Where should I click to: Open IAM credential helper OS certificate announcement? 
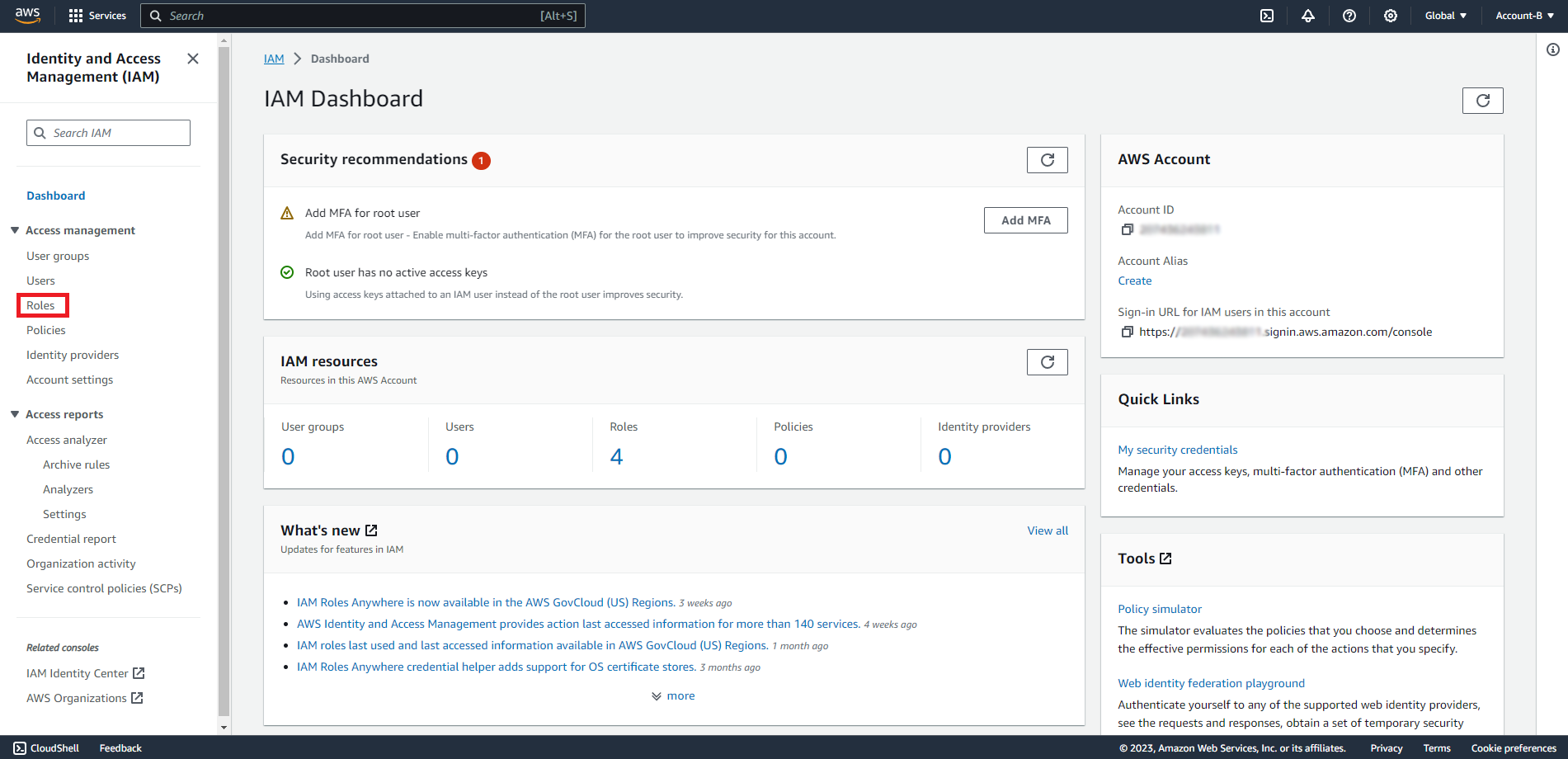pos(497,667)
